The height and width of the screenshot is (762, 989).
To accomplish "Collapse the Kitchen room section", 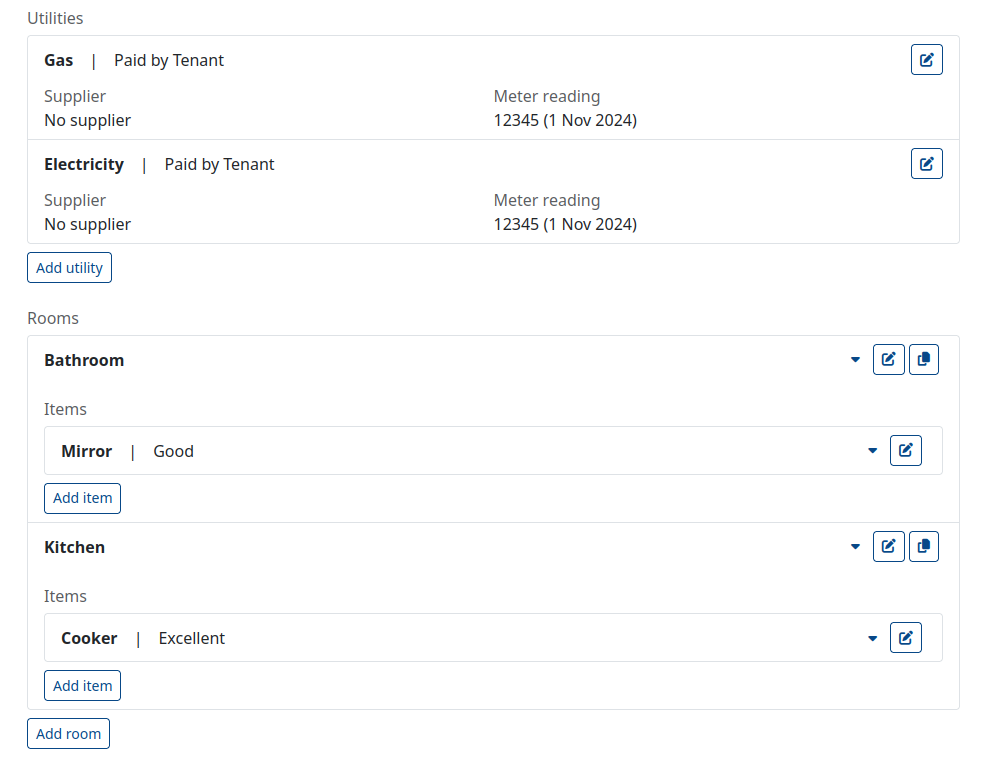I will point(855,546).
